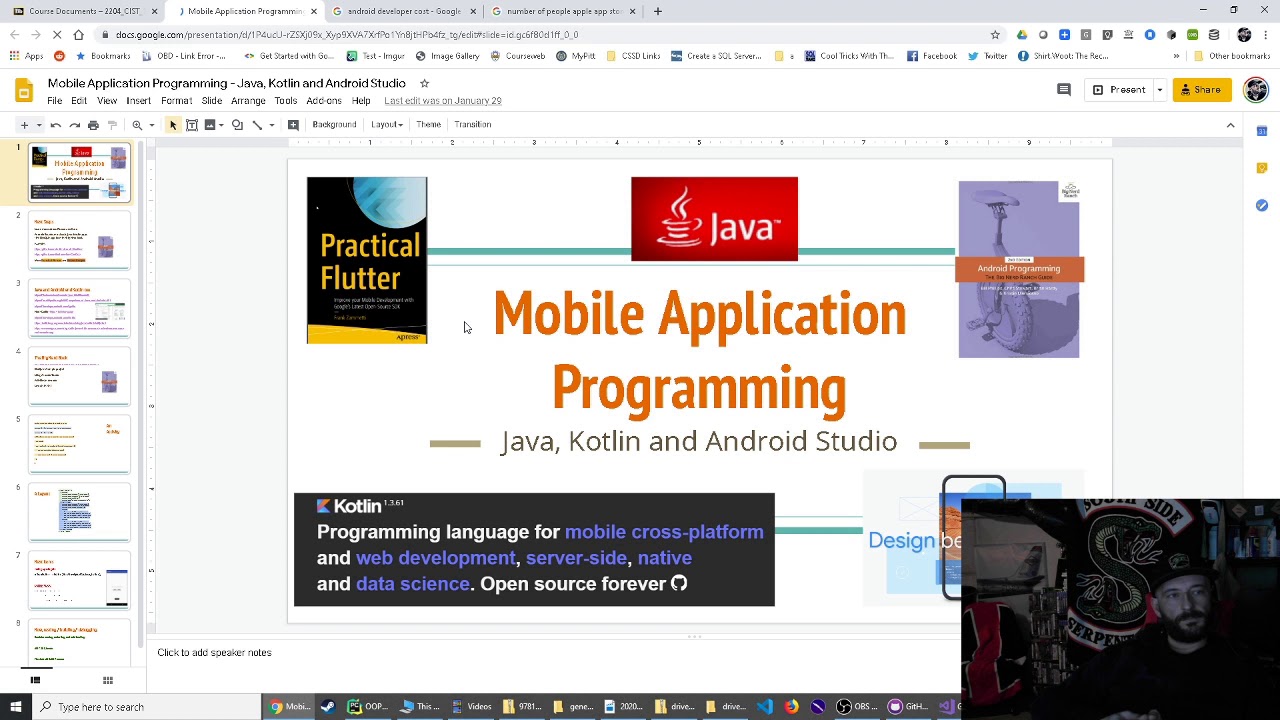Open the Layout dropdown
Viewport: 1280px width, 720px height.
click(x=387, y=125)
